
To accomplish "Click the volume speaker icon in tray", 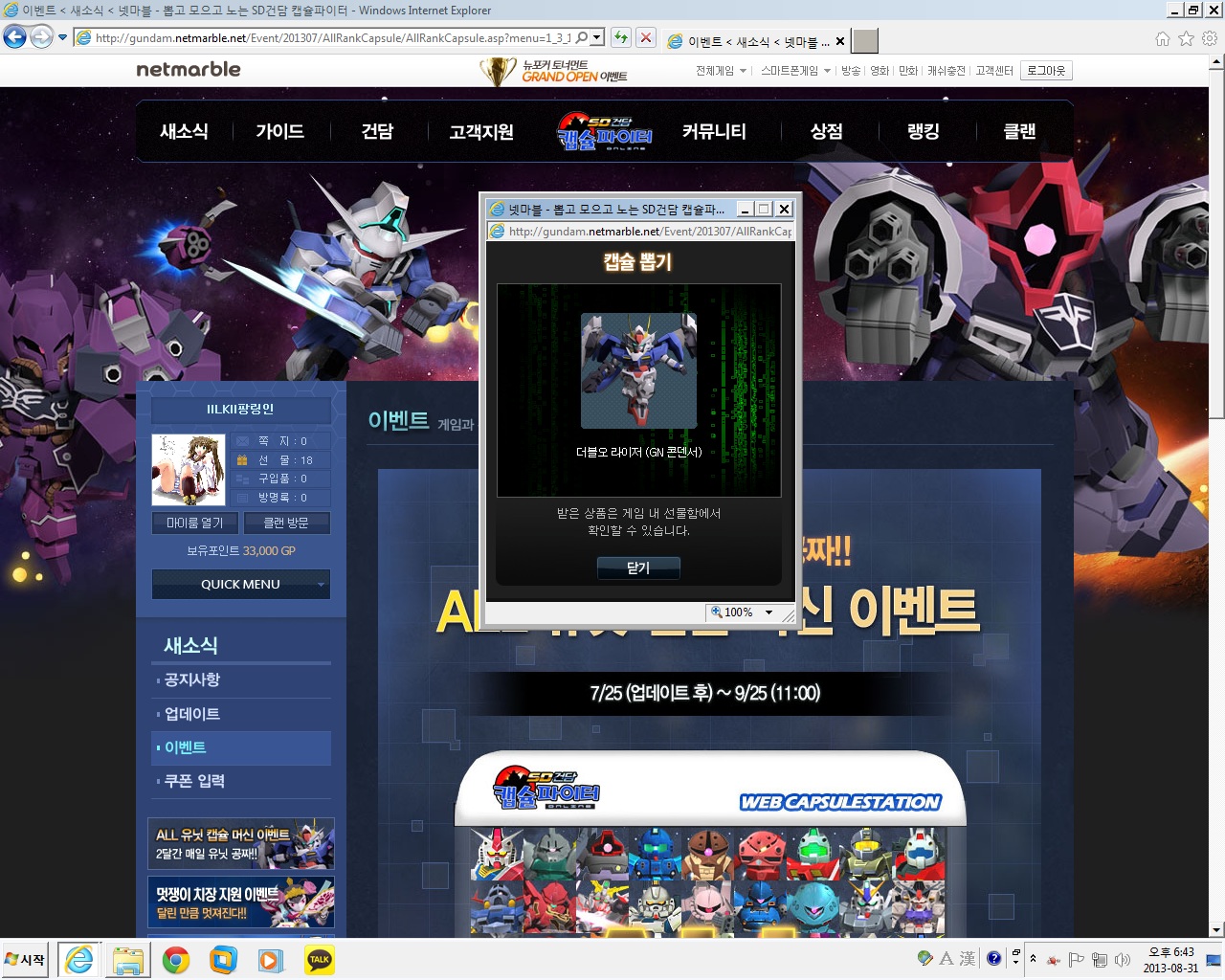I will 1123,959.
